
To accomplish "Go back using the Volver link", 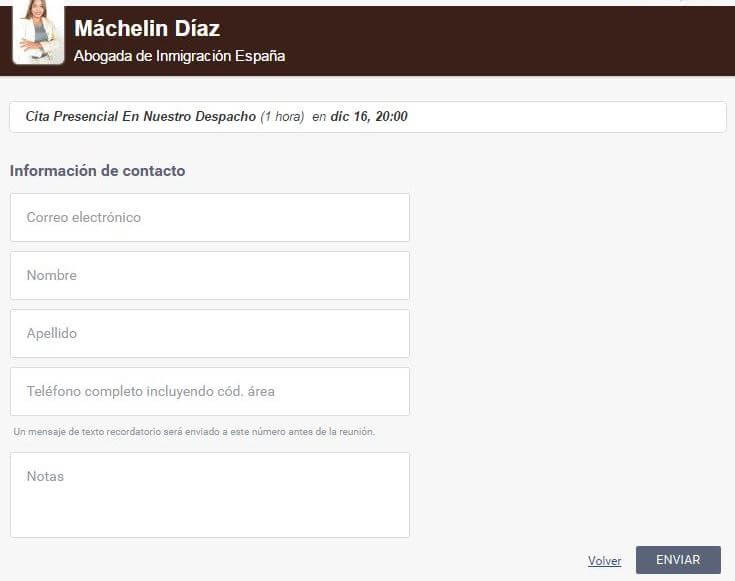I will [x=604, y=561].
